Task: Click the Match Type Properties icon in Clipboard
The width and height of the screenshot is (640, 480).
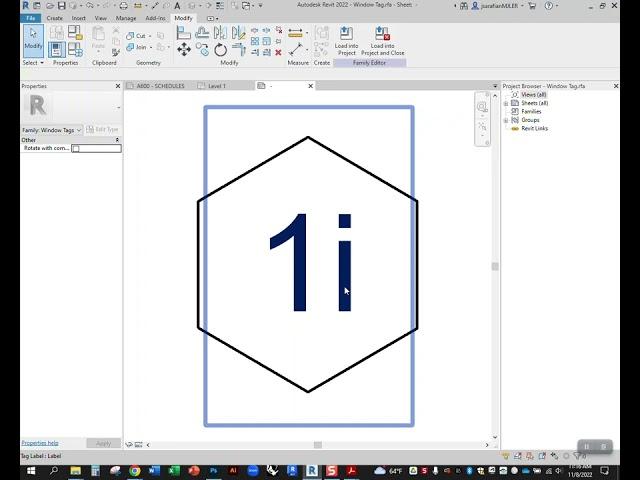Action: point(116,52)
